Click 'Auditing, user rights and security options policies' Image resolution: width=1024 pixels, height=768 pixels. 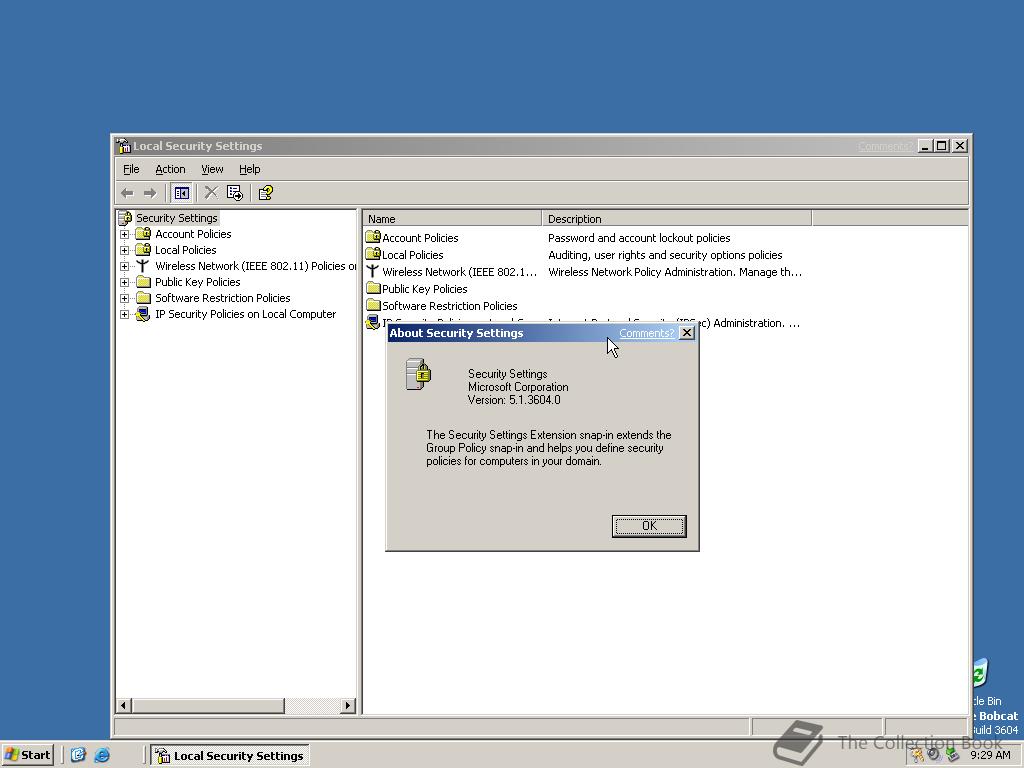click(x=665, y=255)
